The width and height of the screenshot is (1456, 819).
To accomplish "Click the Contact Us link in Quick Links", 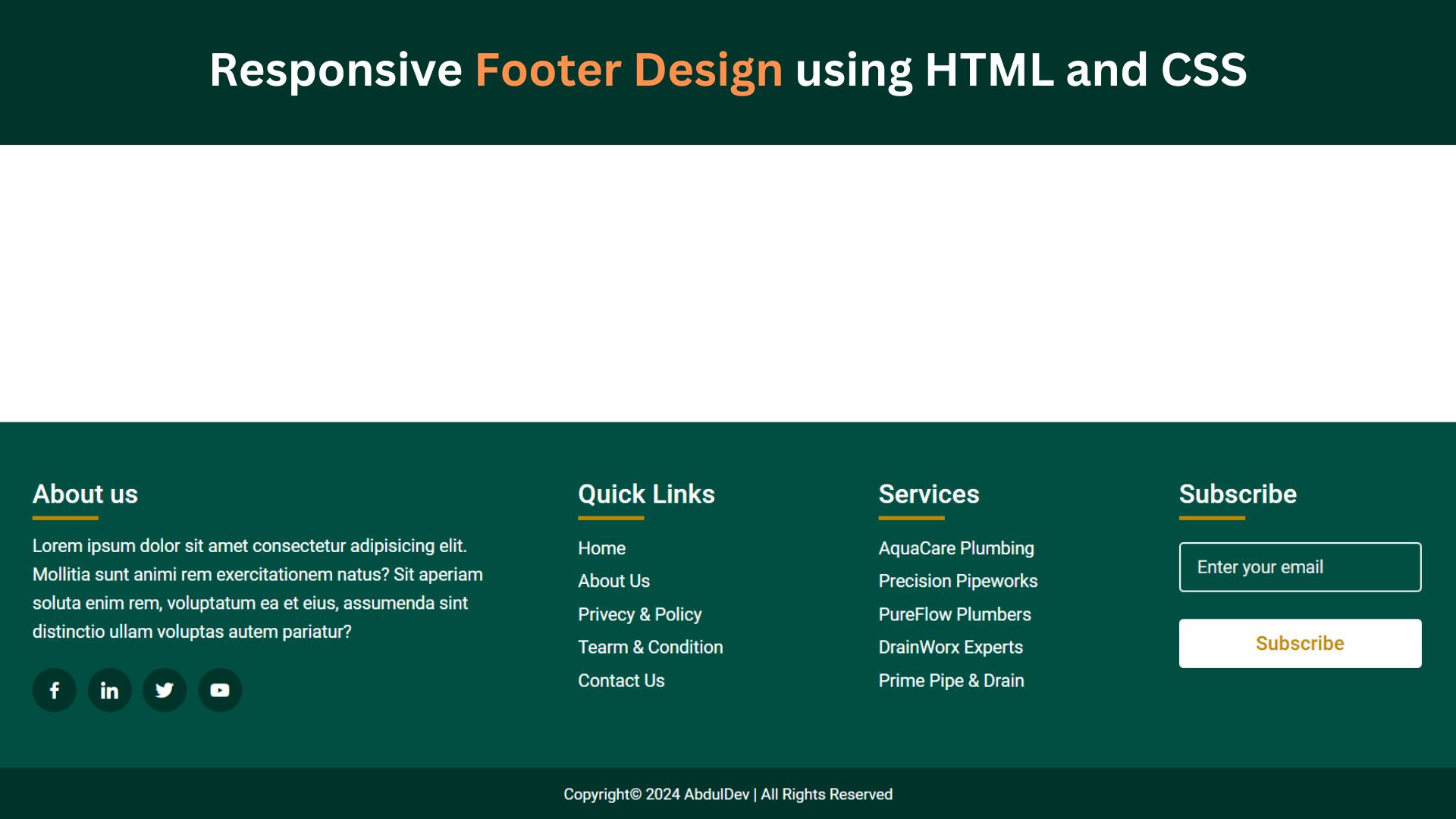I will coord(622,680).
